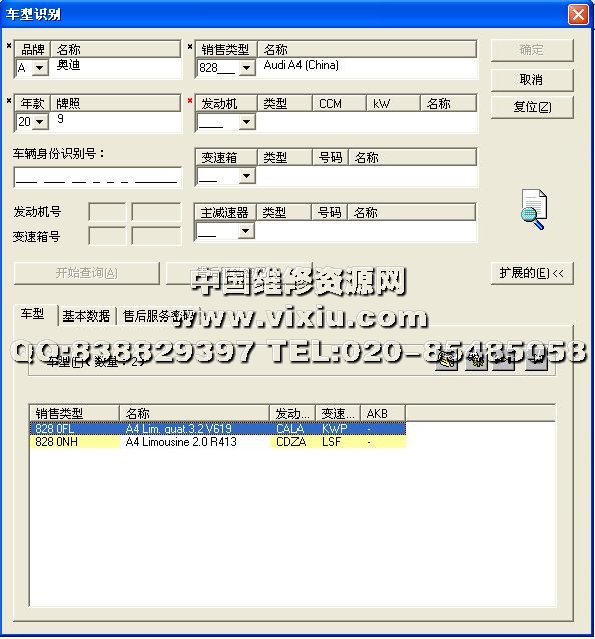Click the LSF gearbox code cell
The width and height of the screenshot is (595, 639).
331,442
